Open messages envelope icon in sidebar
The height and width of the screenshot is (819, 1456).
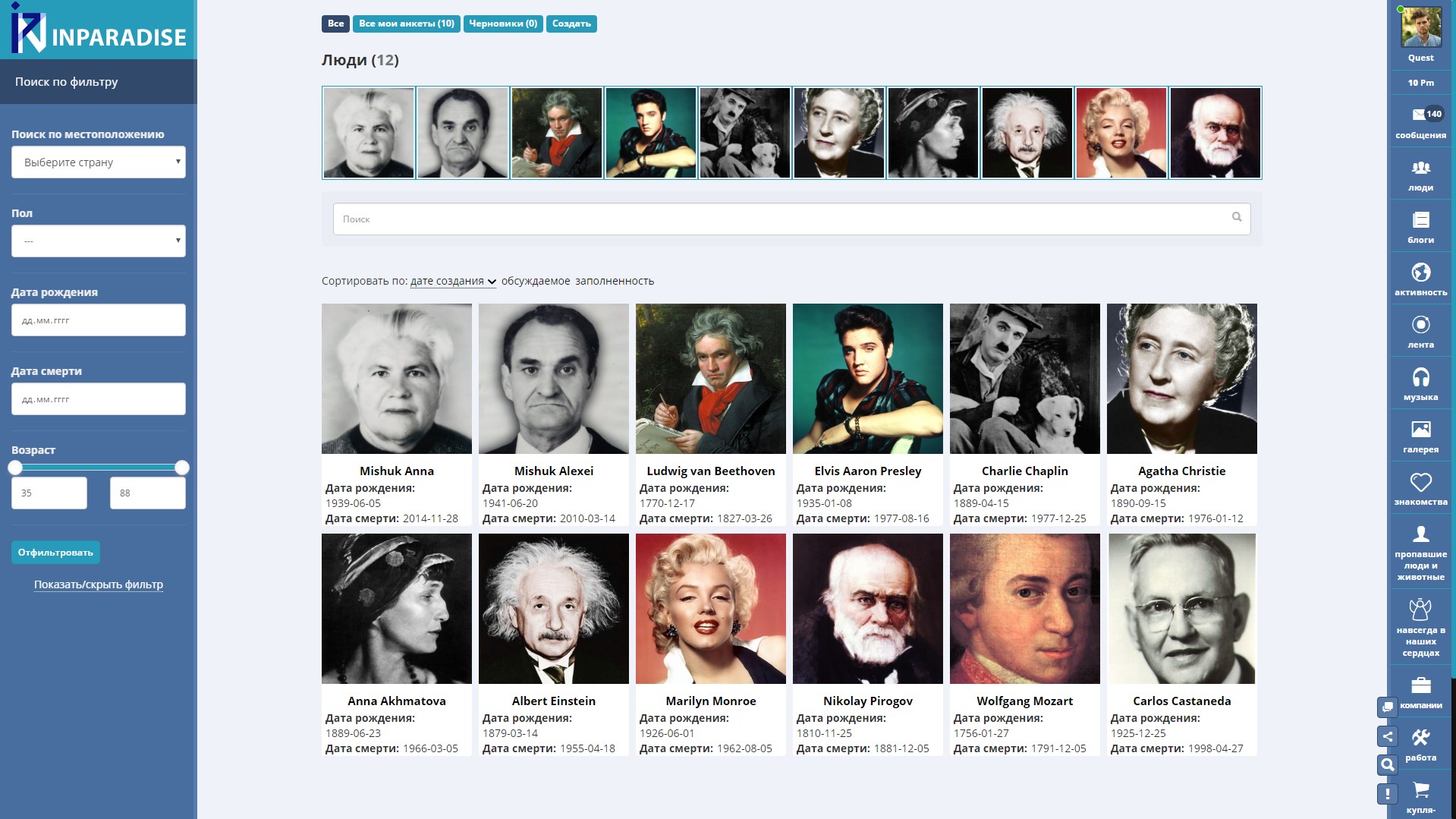pos(1418,115)
